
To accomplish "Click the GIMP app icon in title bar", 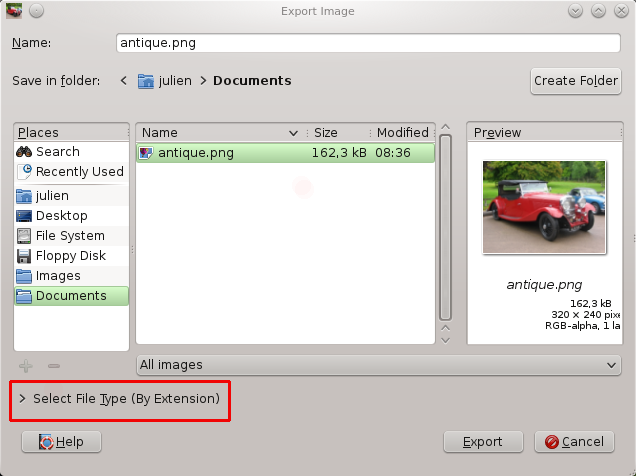I will [14, 11].
